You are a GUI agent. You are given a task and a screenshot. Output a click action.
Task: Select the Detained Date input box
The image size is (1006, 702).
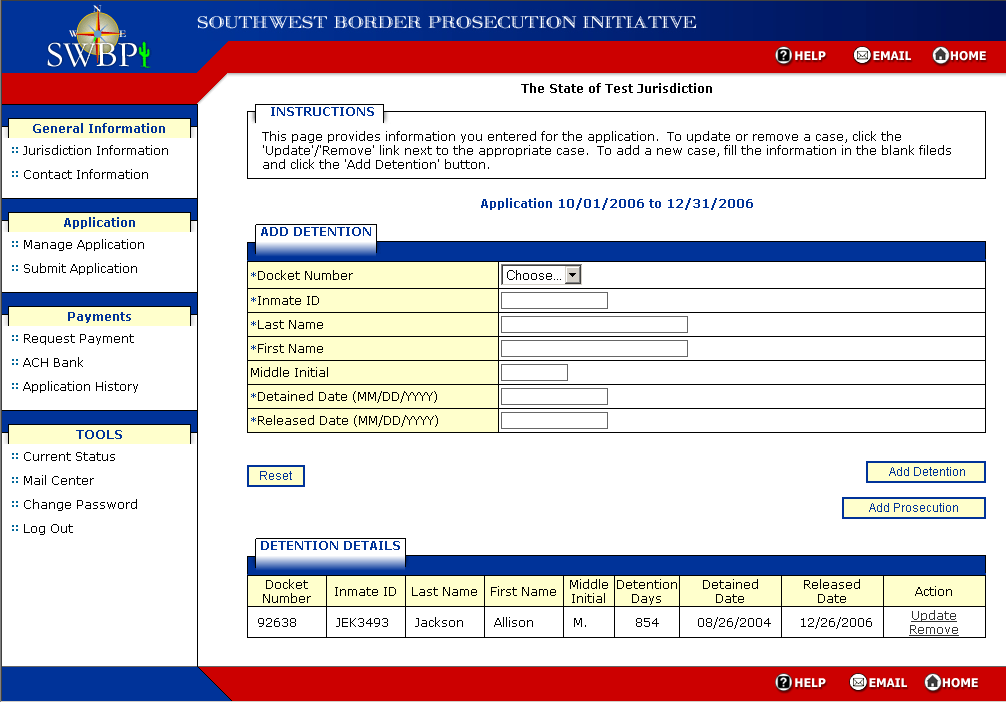[554, 396]
